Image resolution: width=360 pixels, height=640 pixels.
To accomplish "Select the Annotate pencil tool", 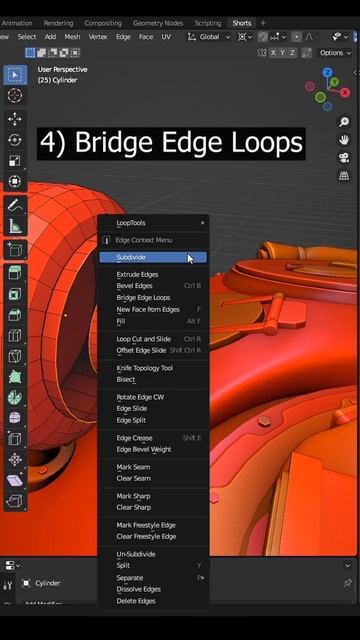I will pyautogui.click(x=15, y=205).
